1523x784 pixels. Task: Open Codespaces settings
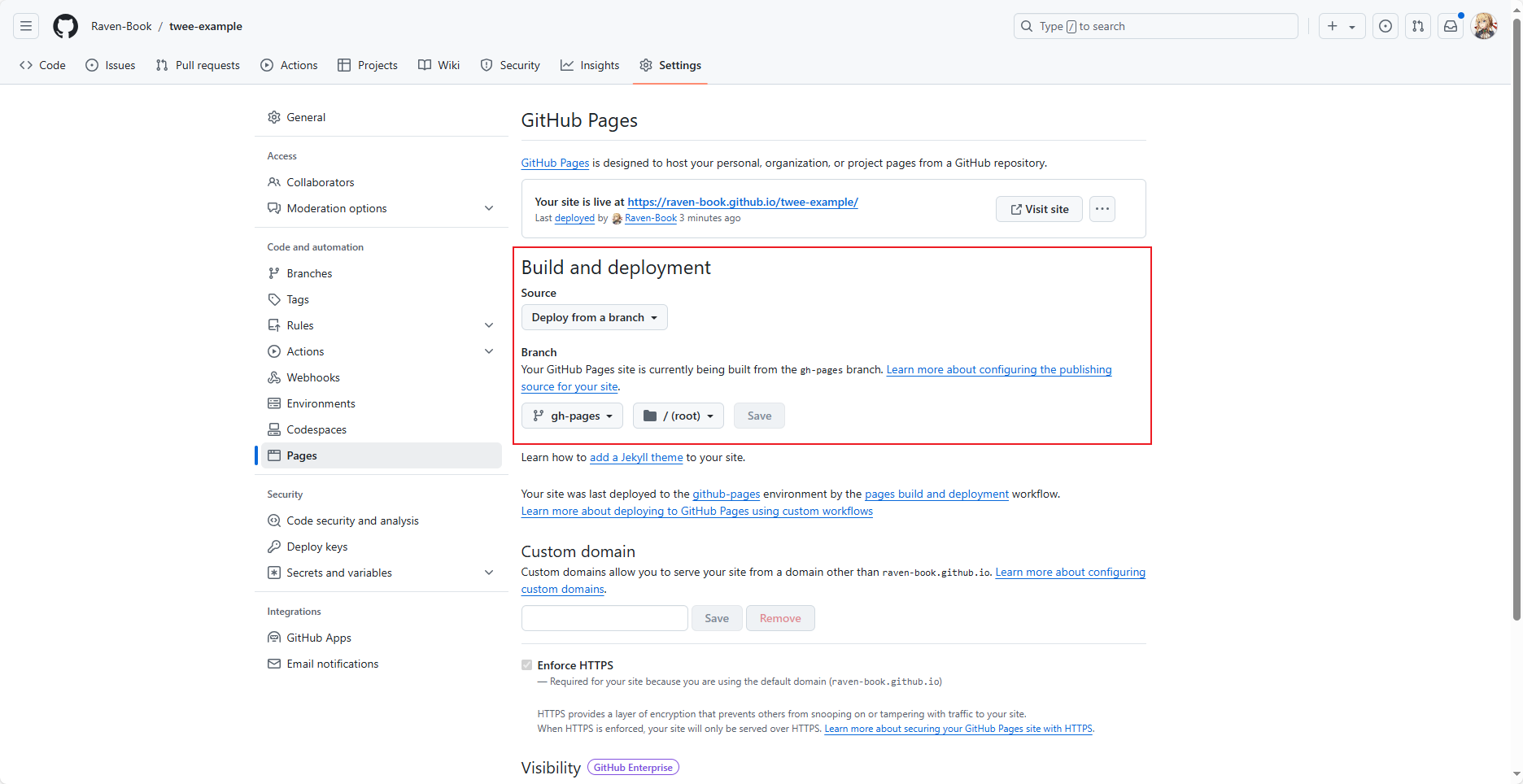381,429
